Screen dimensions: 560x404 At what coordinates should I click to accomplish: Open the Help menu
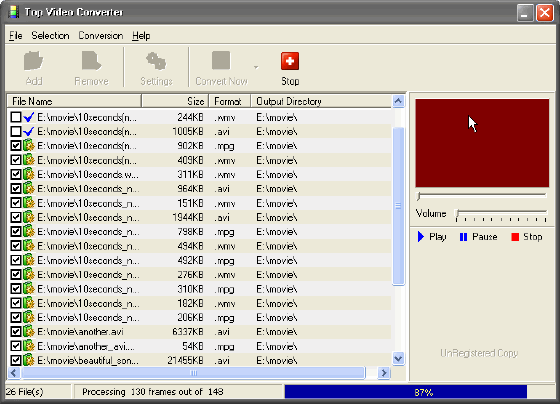tap(141, 36)
